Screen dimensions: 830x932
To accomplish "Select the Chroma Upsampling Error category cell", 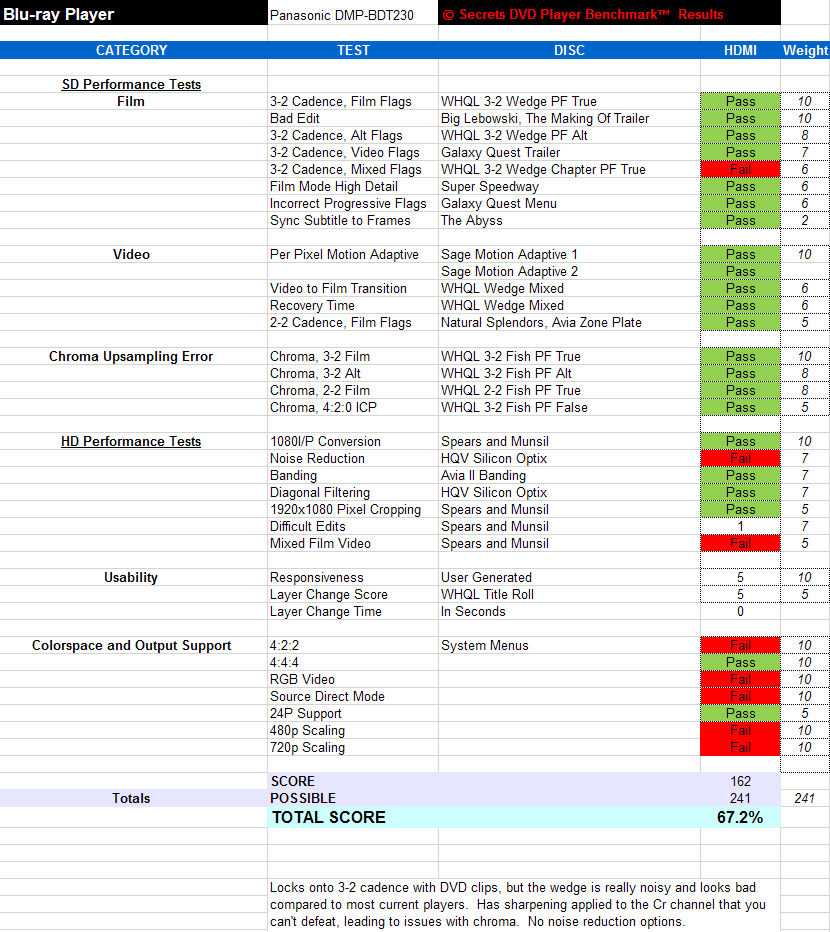I will point(131,357).
